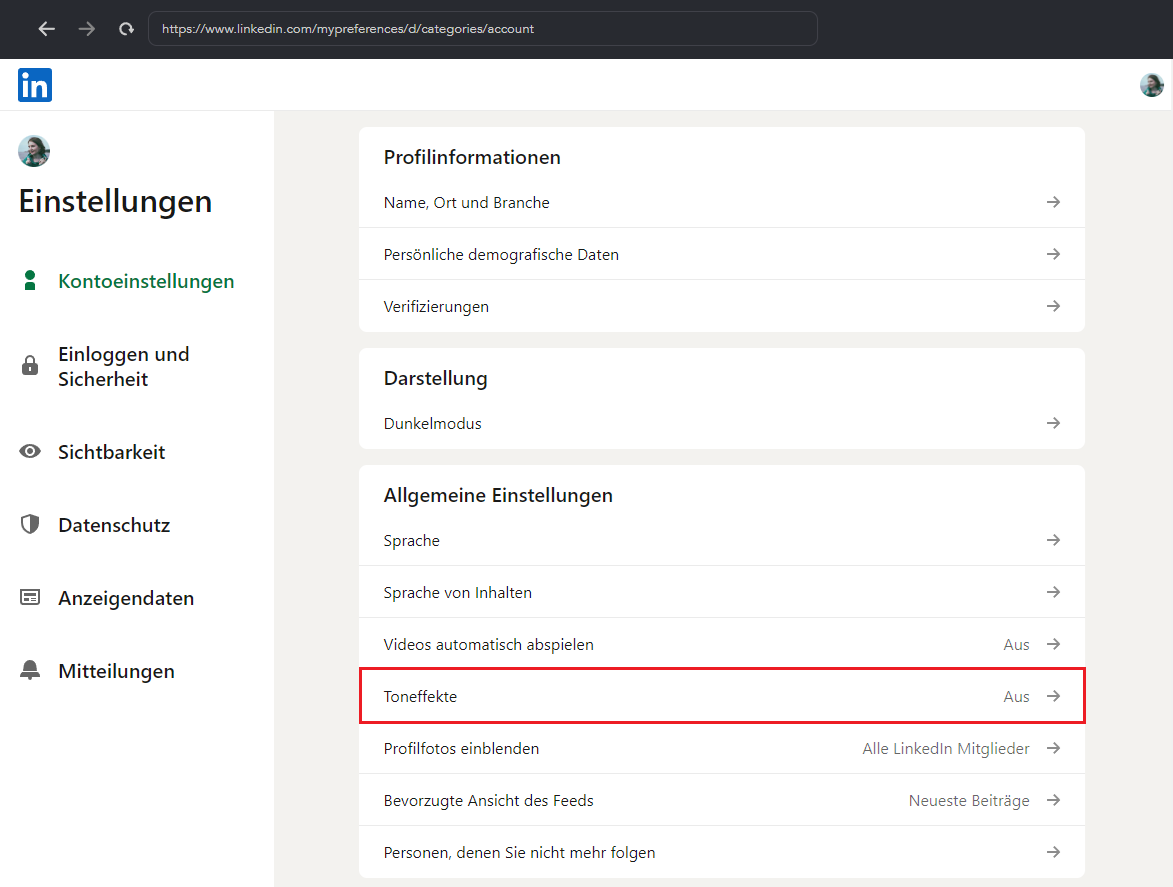The width and height of the screenshot is (1173, 887).
Task: Select Kontoeinstellungen in the sidebar
Action: click(146, 282)
